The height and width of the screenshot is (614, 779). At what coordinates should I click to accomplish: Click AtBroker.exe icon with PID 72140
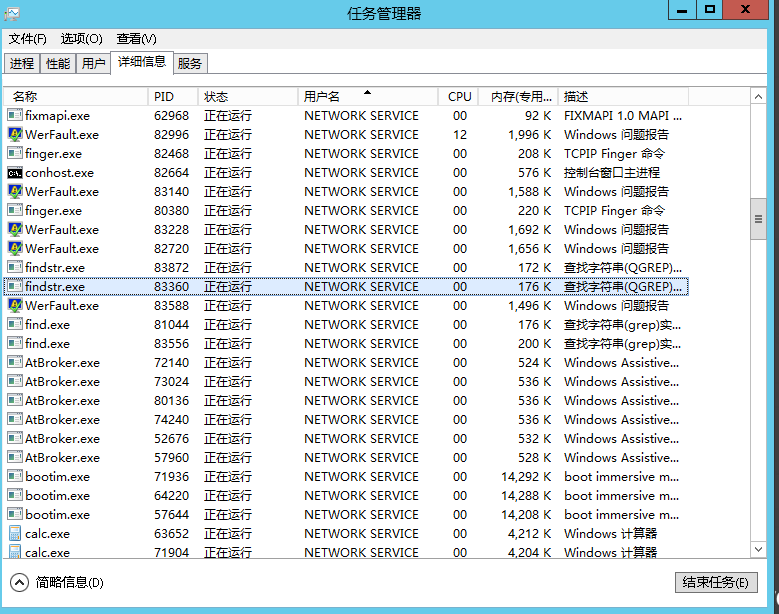click(x=15, y=362)
